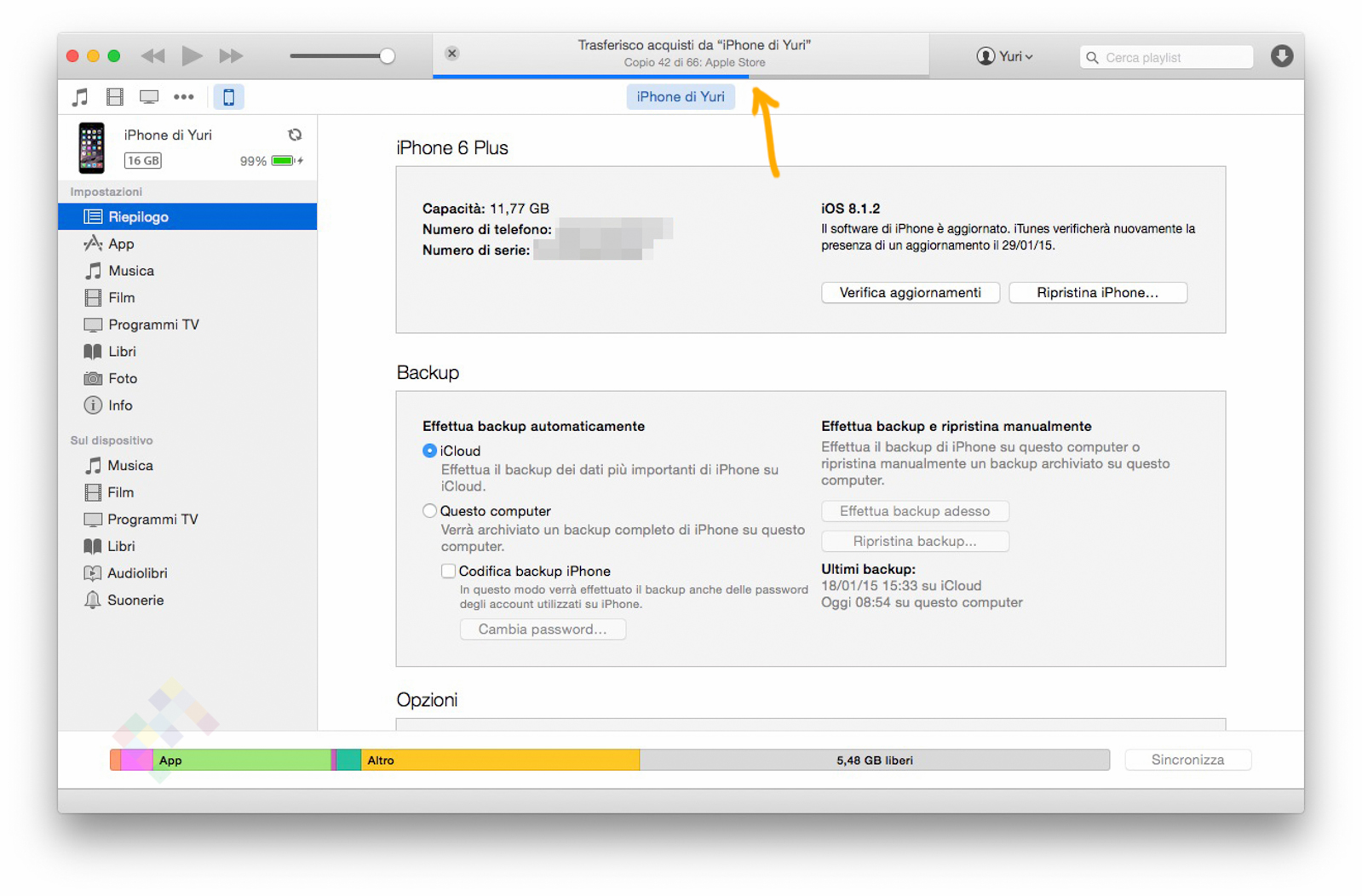
Task: Show more libraries with ellipsis icon
Action: pyautogui.click(x=184, y=97)
